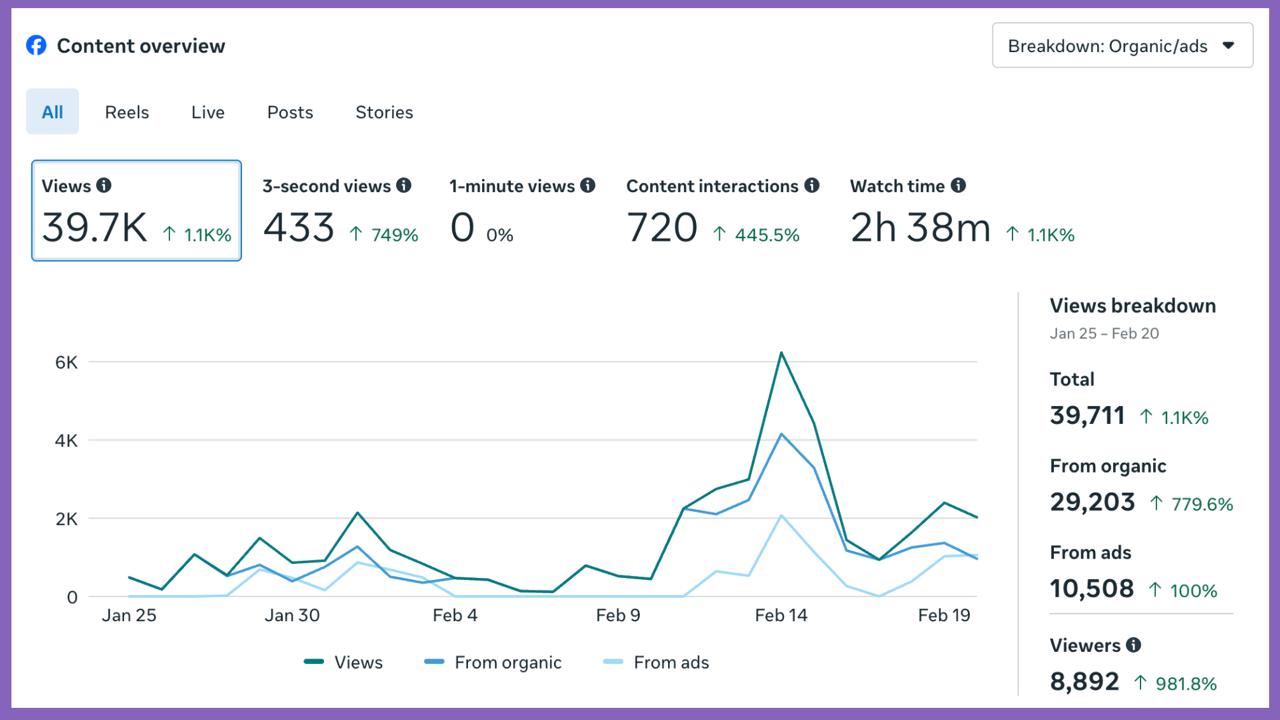Viewport: 1280px width, 720px height.
Task: Click the 3-second views info icon
Action: click(403, 185)
